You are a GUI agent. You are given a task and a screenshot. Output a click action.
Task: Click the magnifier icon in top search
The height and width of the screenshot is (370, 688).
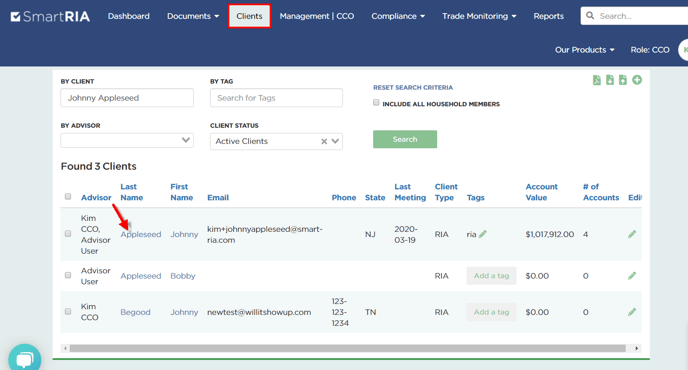590,16
